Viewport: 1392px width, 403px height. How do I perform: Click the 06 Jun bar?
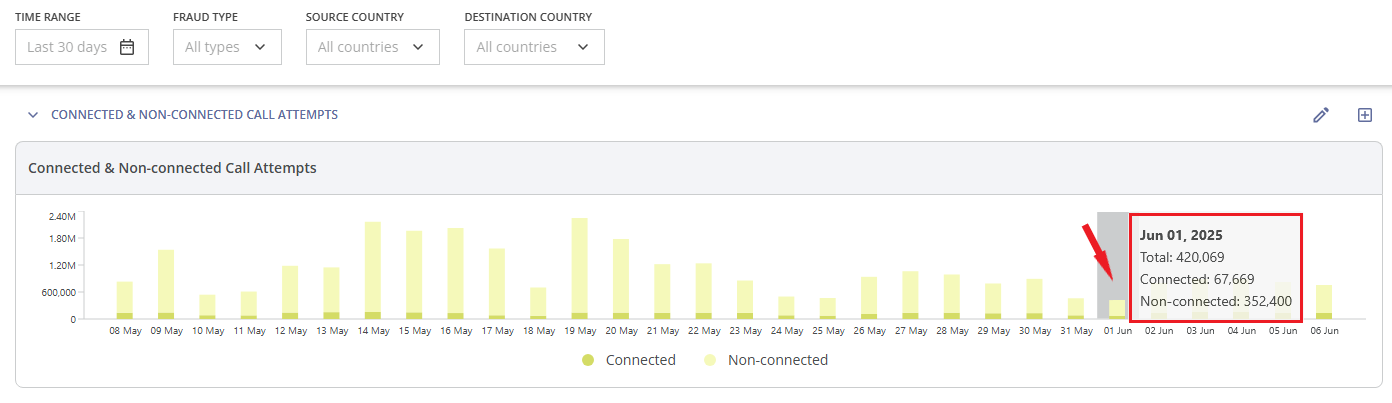1324,302
